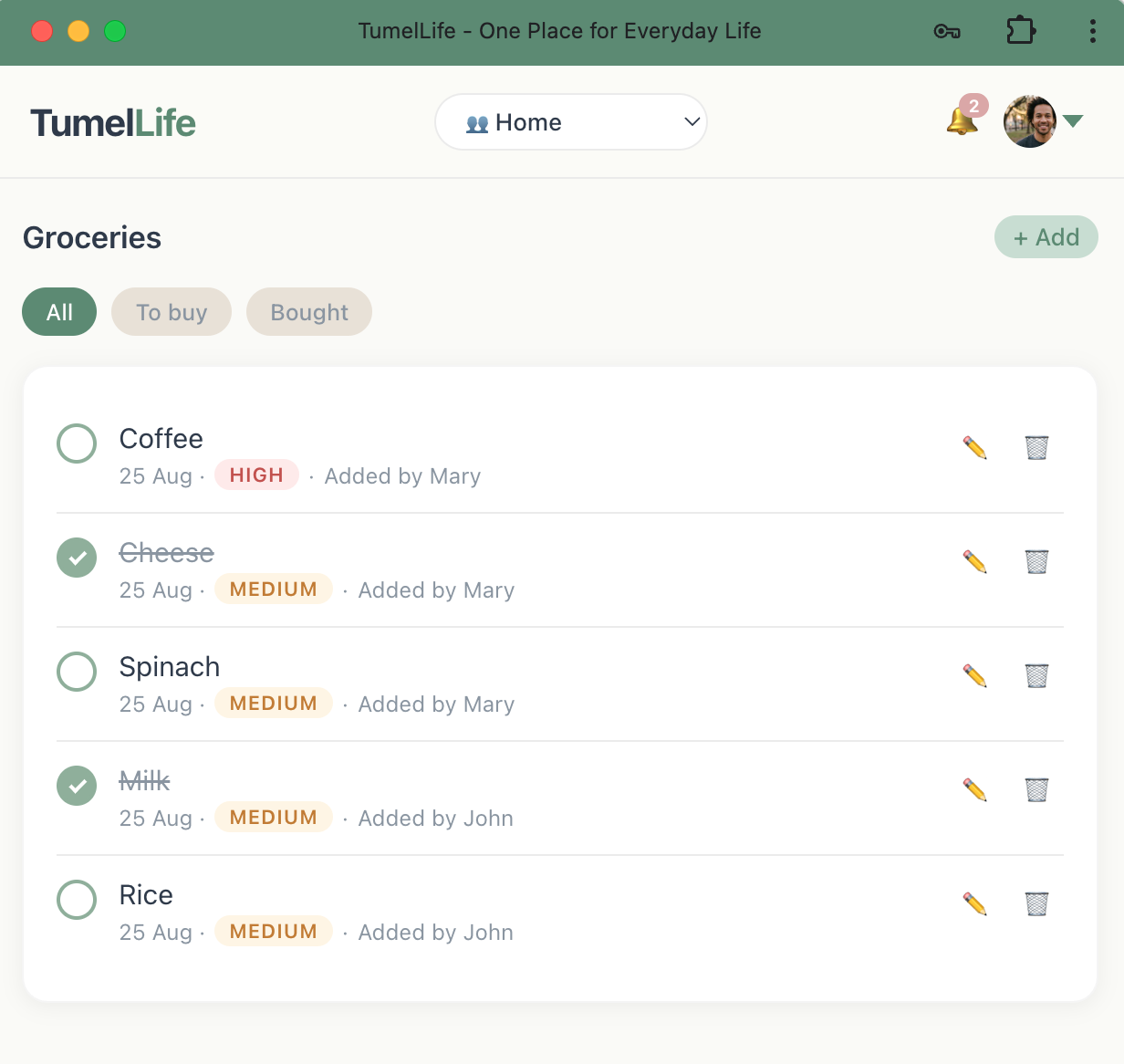Image resolution: width=1124 pixels, height=1064 pixels.
Task: Delete the Rice item with trash icon
Action: (1036, 903)
